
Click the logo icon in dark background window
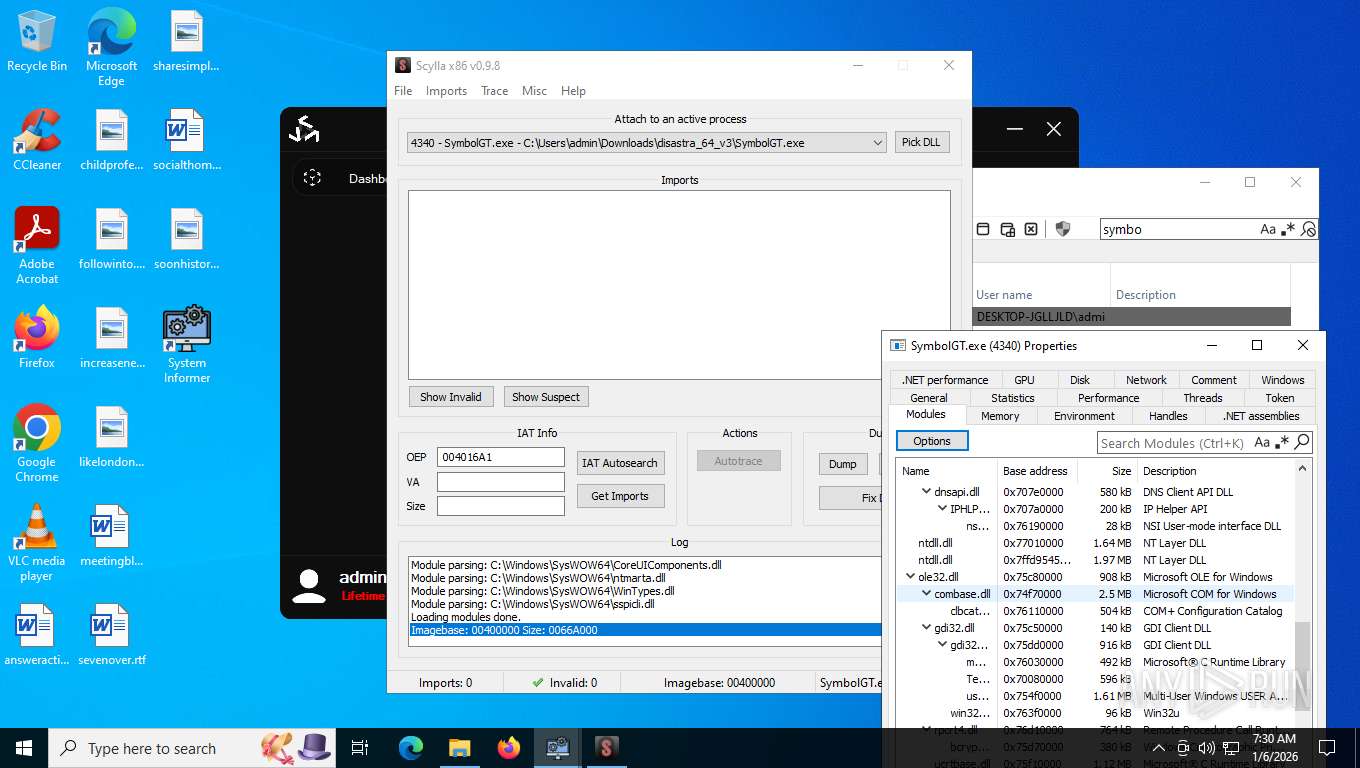pos(304,129)
